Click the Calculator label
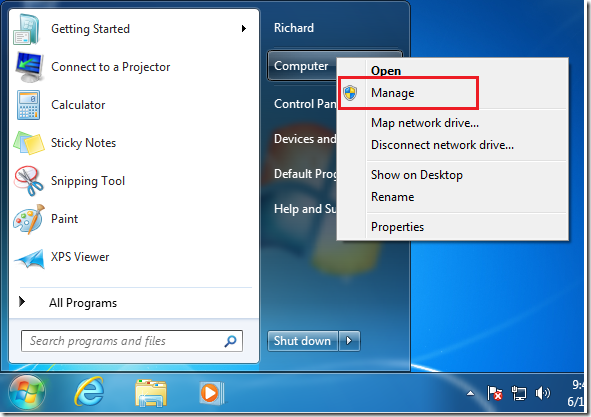Viewport: 591px width, 417px height. [x=78, y=105]
